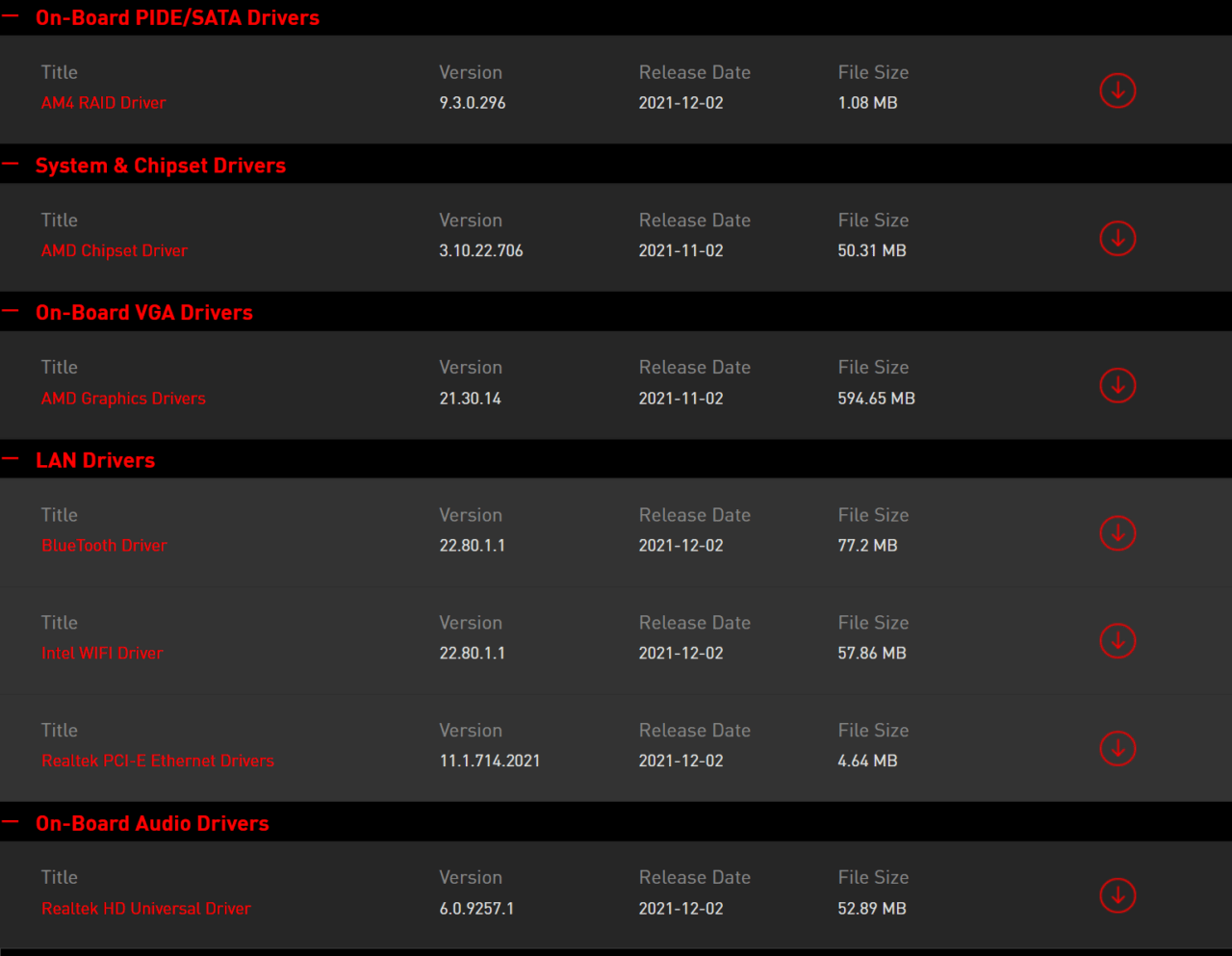1232x956 pixels.
Task: Select Realtek HD Universal Driver release date
Action: tap(680, 909)
